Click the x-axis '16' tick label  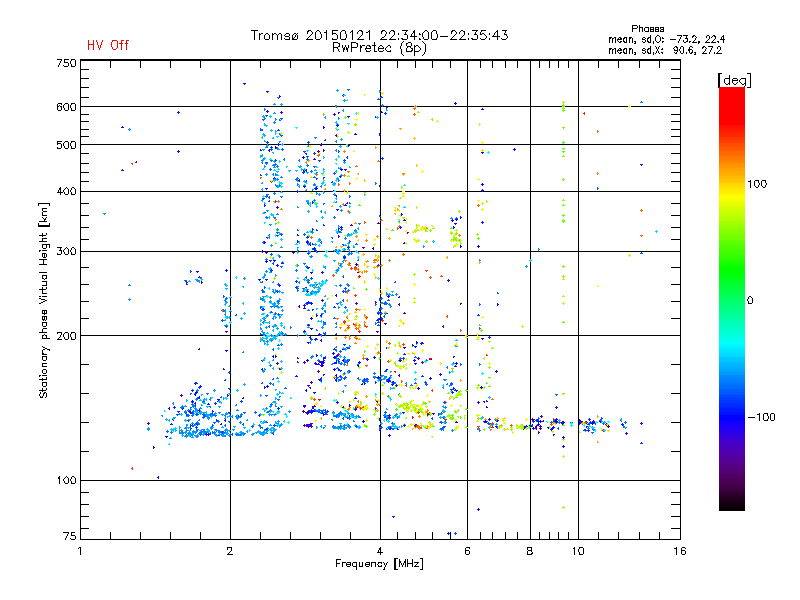point(680,551)
